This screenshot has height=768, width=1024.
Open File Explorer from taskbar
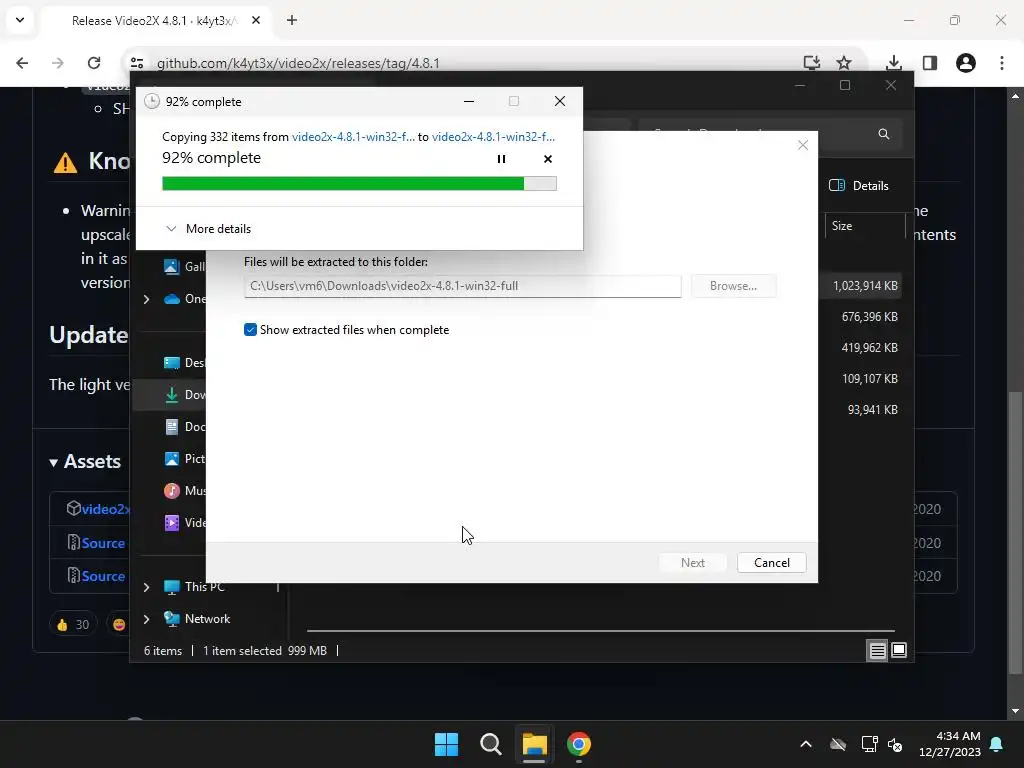(534, 744)
